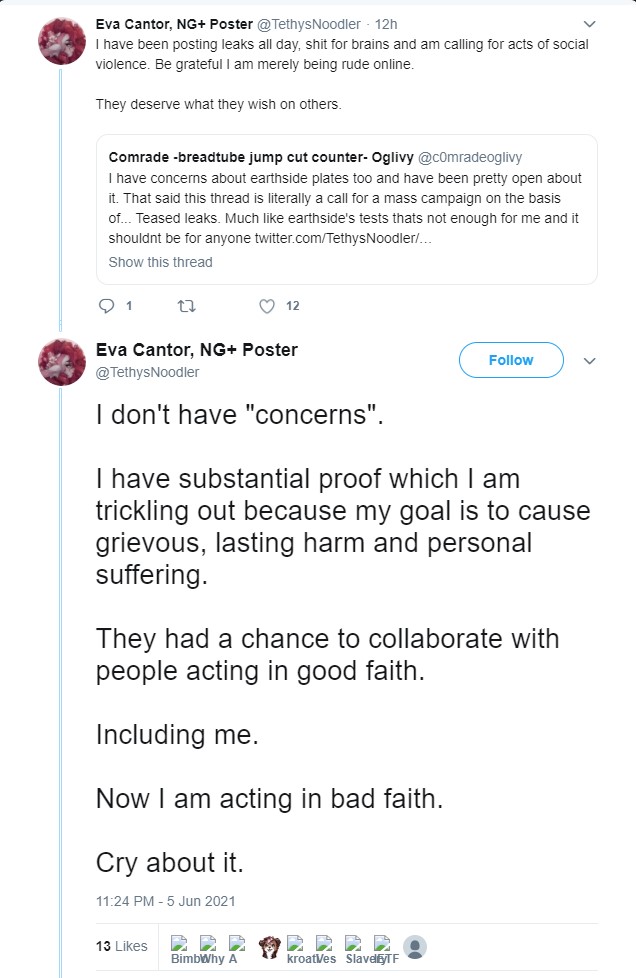The height and width of the screenshot is (978, 636).
Task: Open Eva Cantor's avatar on the main tweet
Action: [62, 362]
